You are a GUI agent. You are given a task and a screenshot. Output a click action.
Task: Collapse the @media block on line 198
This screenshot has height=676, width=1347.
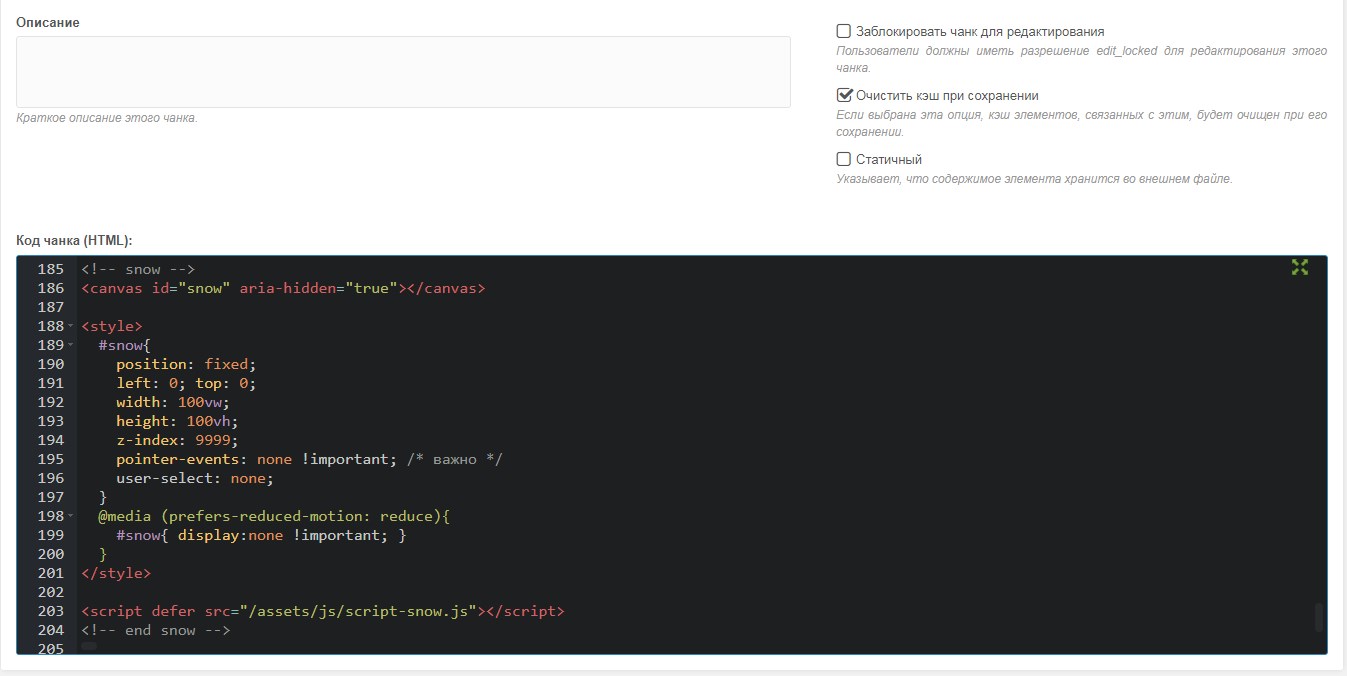pyautogui.click(x=71, y=517)
